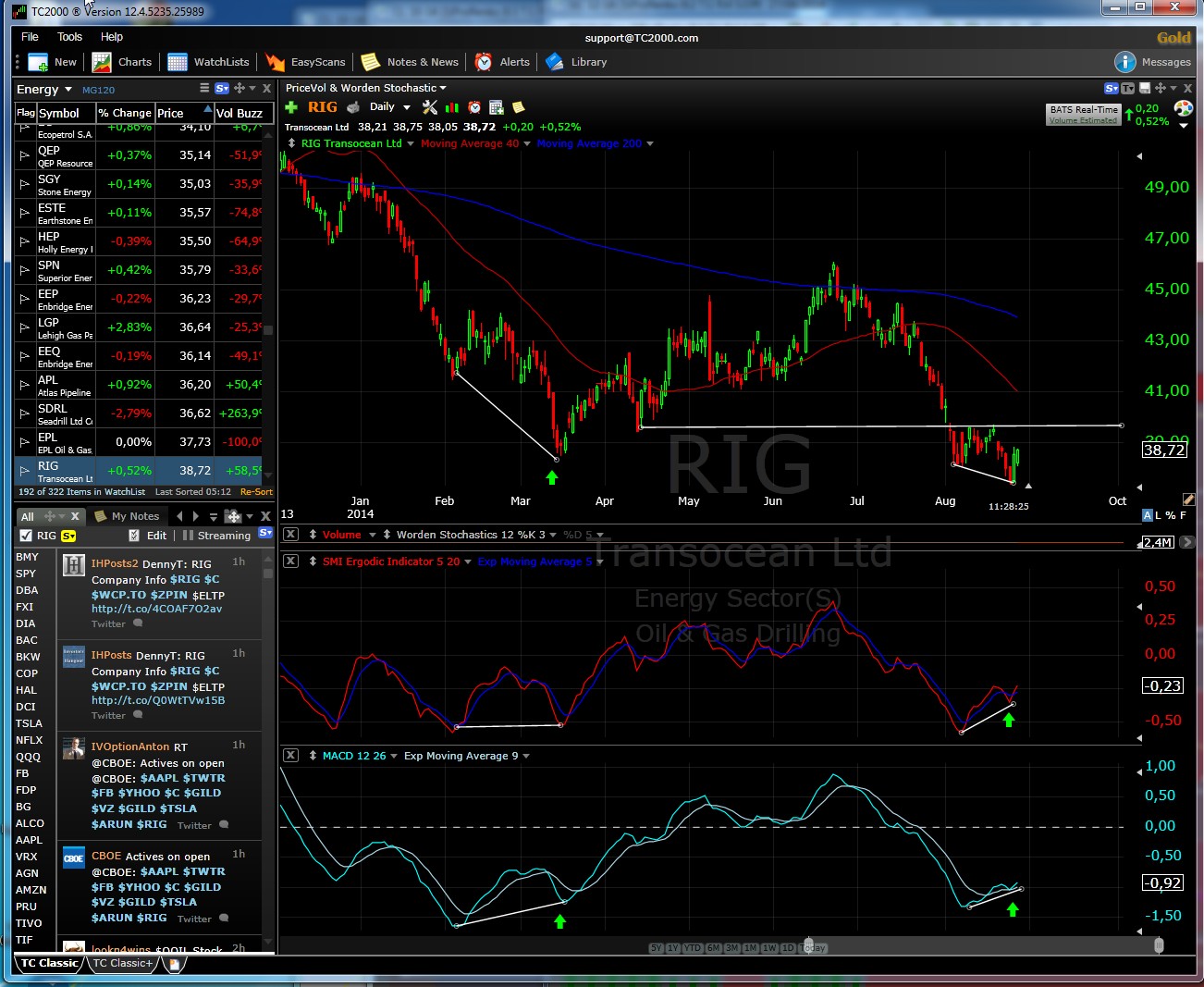Open the Messages info icon
This screenshot has height=987, width=1204.
[x=1124, y=62]
